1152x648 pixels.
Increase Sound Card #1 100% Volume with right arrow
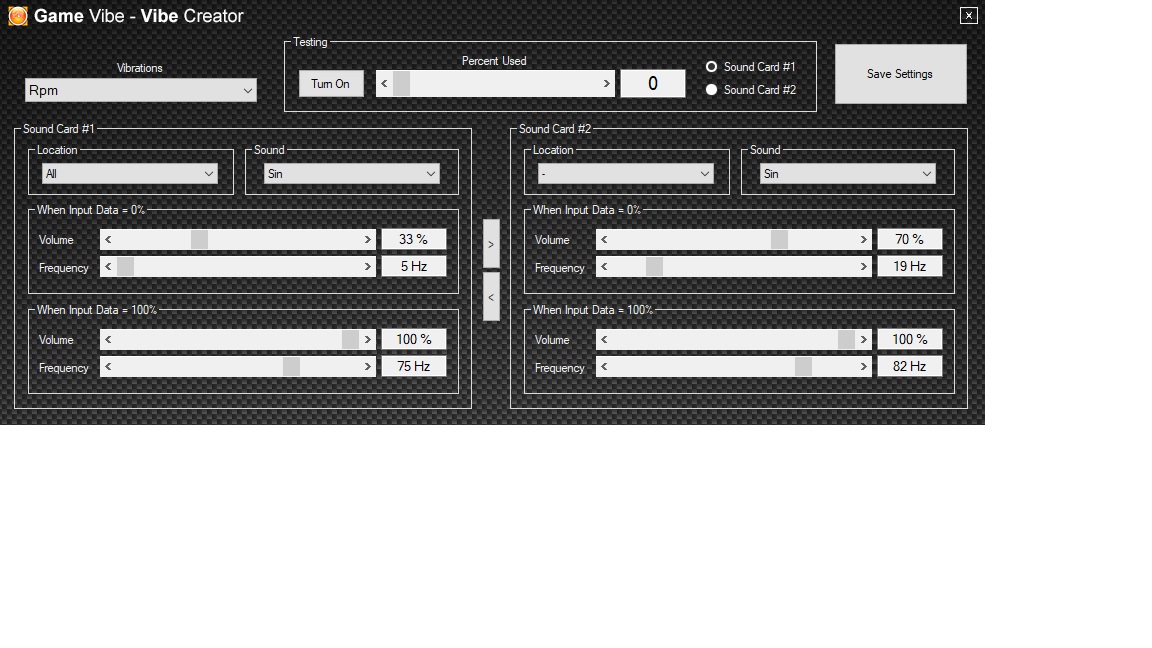click(x=367, y=339)
